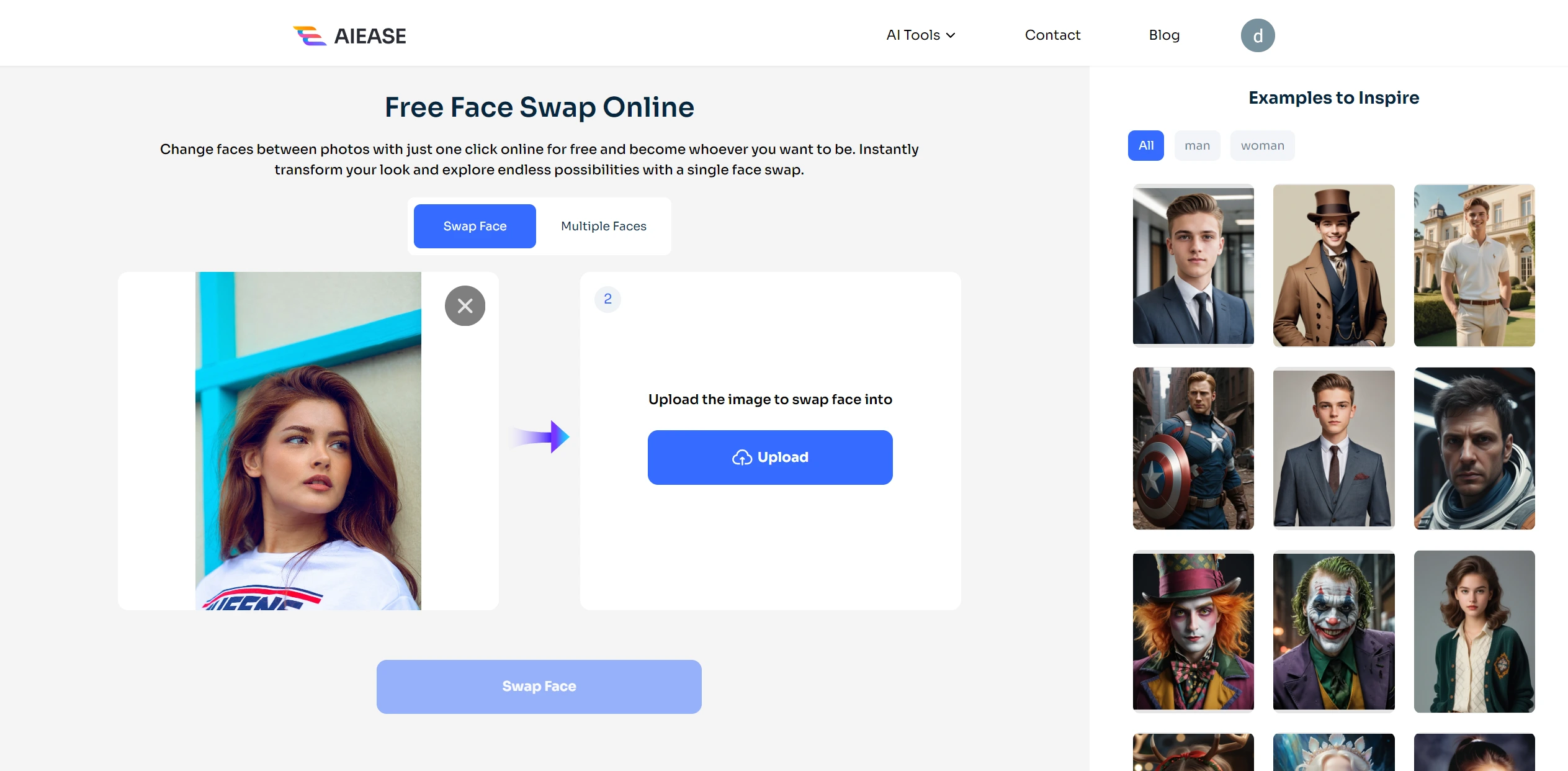The width and height of the screenshot is (1568, 771).
Task: Click the Mad Hatter example icon
Action: tap(1193, 631)
